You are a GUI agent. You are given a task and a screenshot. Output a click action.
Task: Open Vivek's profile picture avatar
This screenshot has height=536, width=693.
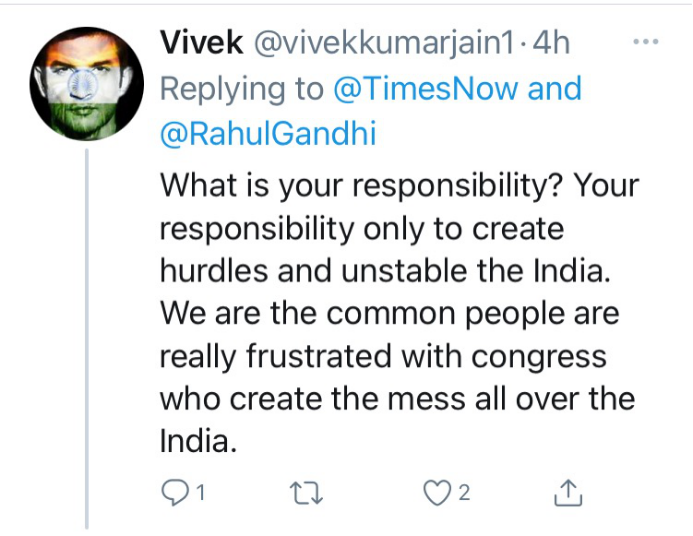tap(87, 84)
